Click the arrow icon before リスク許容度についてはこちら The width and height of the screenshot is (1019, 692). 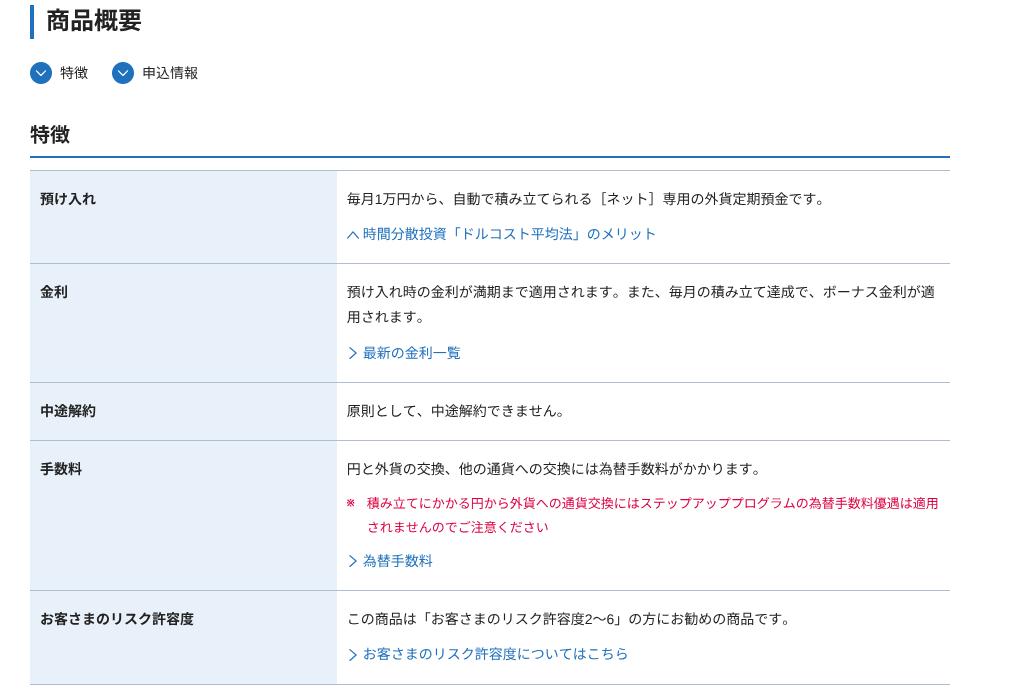pyautogui.click(x=353, y=655)
